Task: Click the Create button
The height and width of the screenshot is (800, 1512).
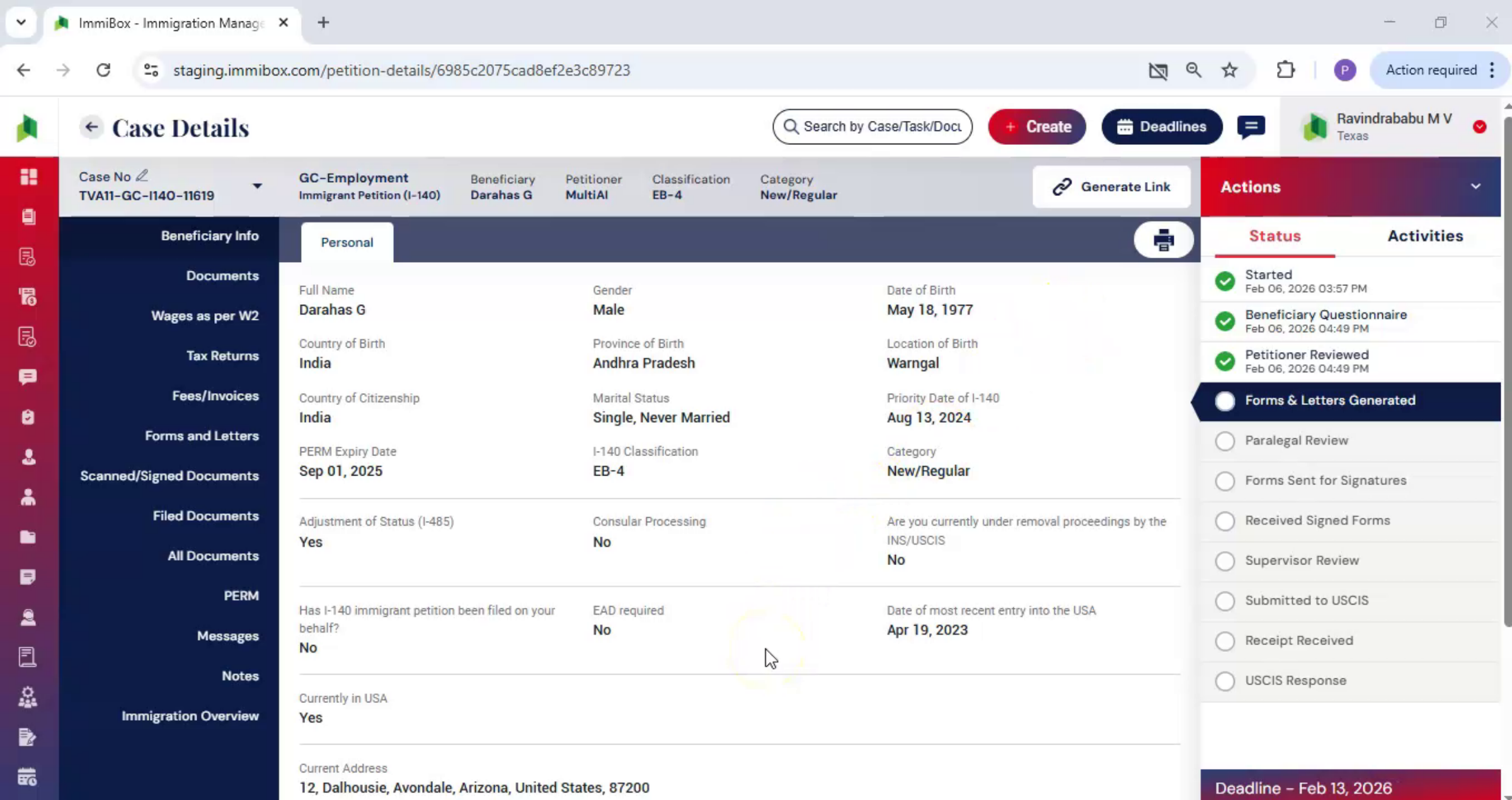Action: [x=1037, y=127]
